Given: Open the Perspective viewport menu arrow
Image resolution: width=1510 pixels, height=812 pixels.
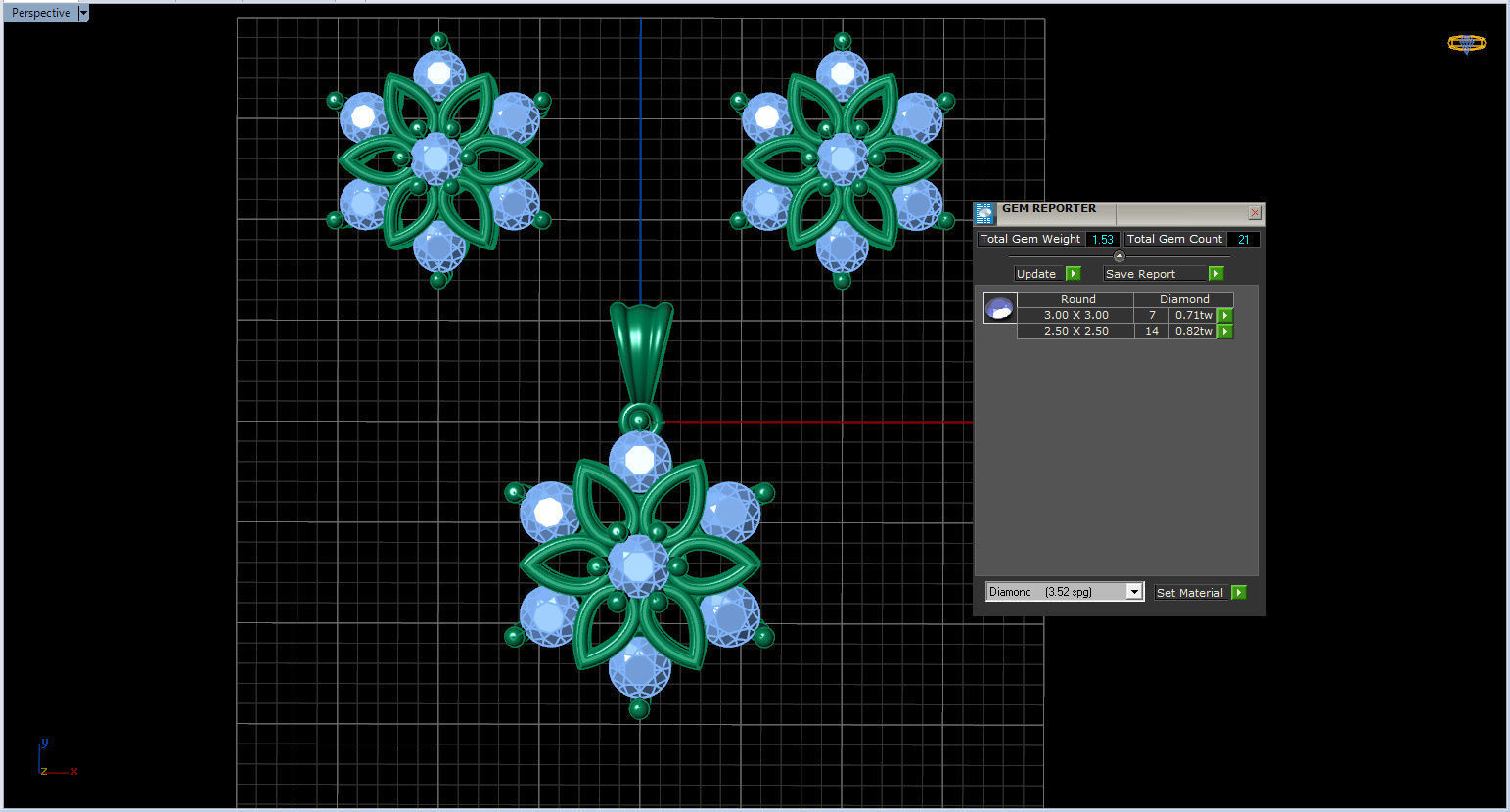Looking at the screenshot, I should (x=83, y=13).
